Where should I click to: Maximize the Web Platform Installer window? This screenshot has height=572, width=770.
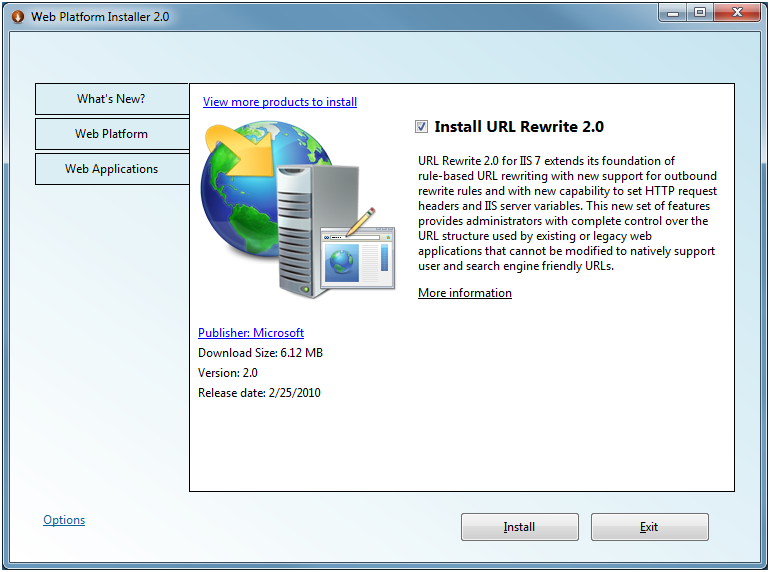(700, 13)
